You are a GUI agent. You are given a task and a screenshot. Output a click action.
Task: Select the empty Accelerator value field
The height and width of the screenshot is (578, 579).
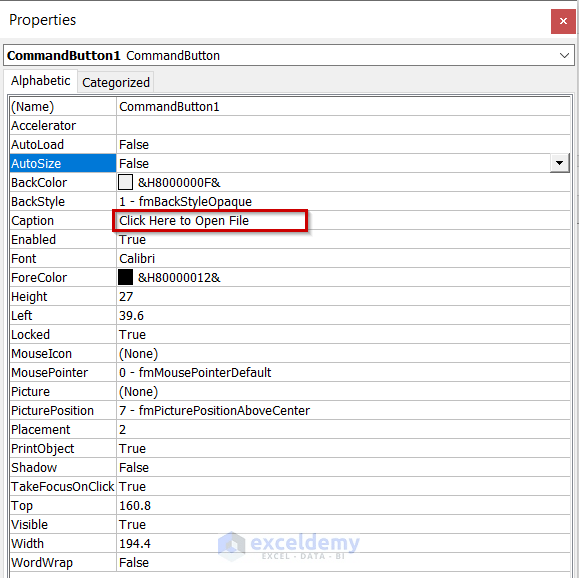click(x=343, y=126)
